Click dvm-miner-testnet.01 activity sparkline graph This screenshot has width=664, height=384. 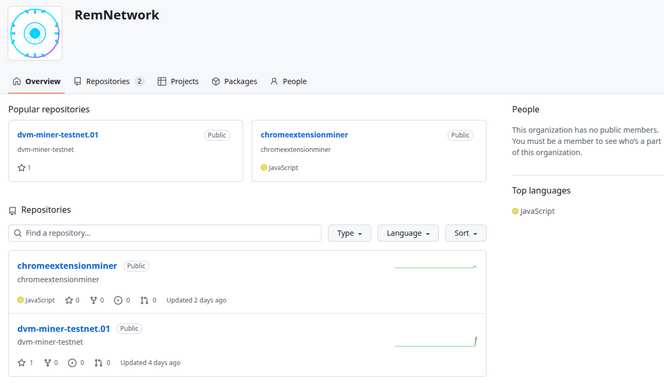pyautogui.click(x=435, y=342)
